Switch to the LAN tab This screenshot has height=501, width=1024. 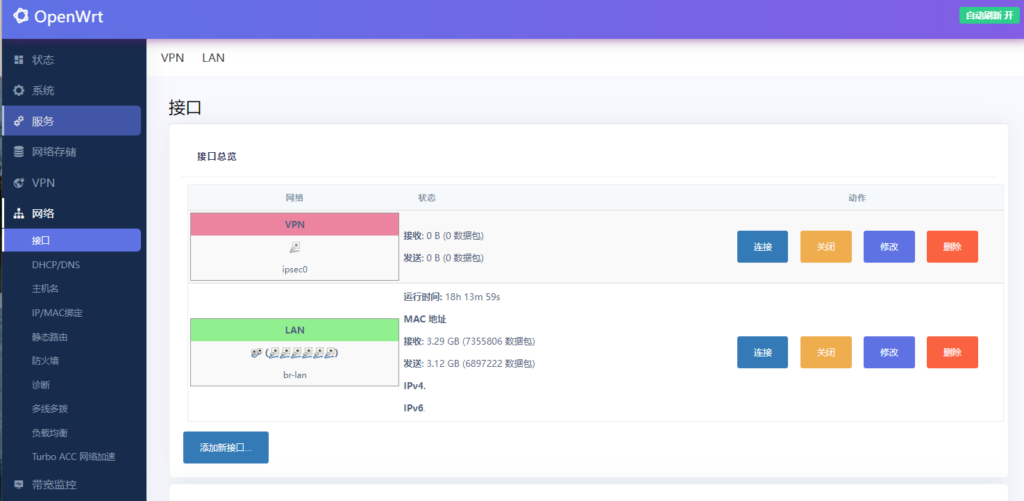point(213,57)
